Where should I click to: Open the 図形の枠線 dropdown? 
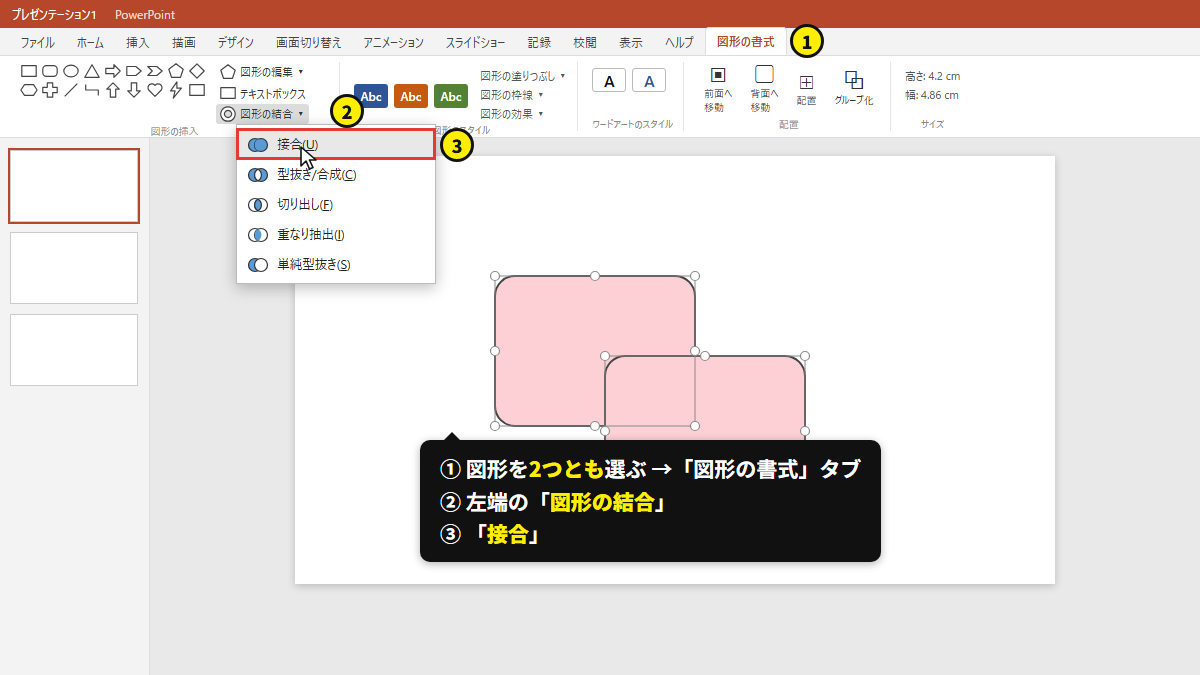pyautogui.click(x=511, y=94)
